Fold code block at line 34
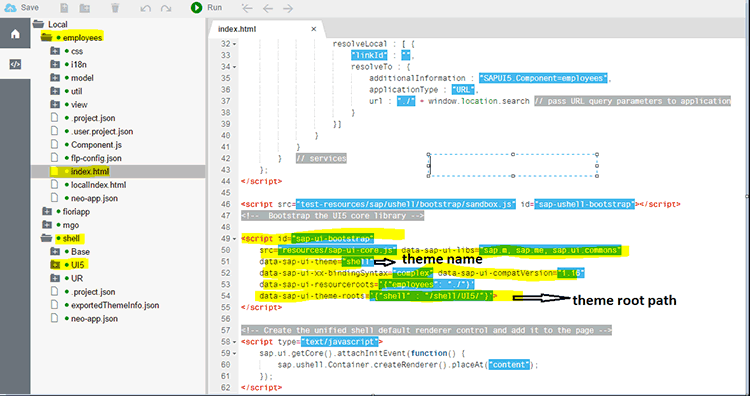Screen dimensions: 750x396 pos(234,67)
